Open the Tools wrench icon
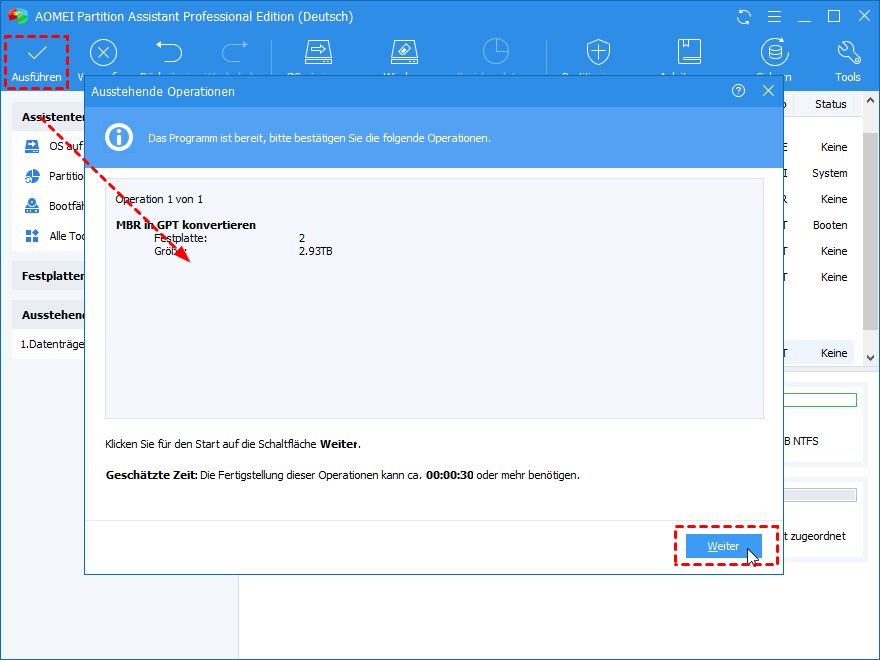 (x=848, y=52)
